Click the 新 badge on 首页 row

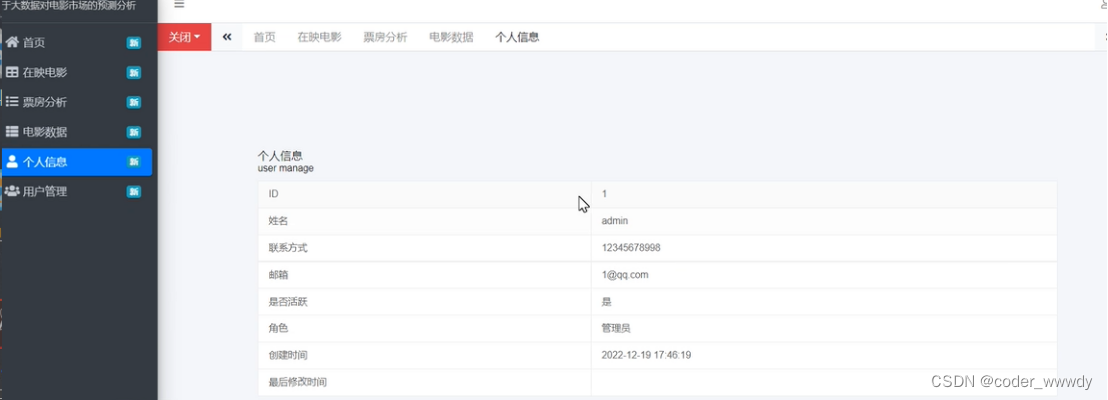(134, 43)
